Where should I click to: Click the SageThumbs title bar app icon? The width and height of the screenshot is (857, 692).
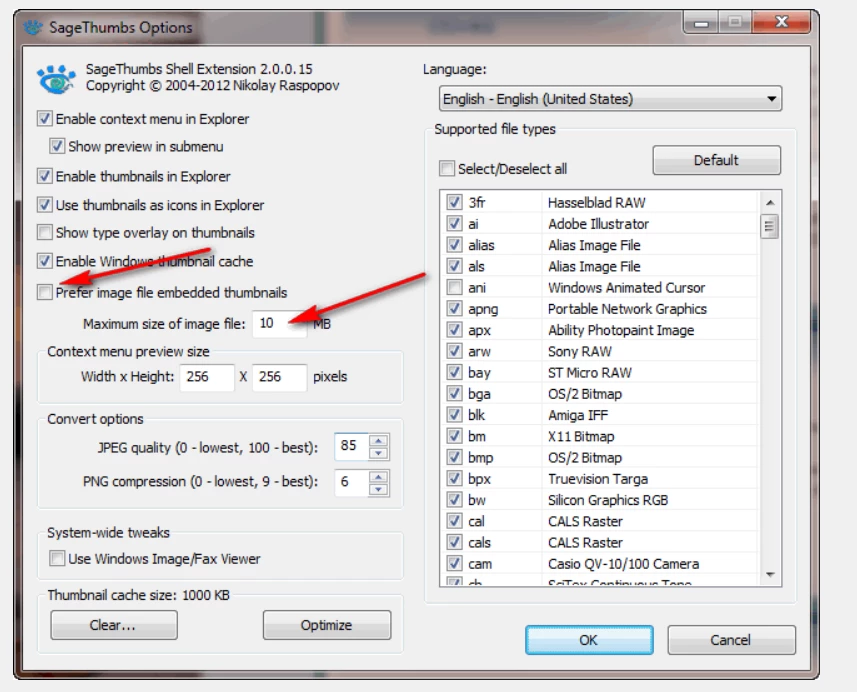pos(33,27)
